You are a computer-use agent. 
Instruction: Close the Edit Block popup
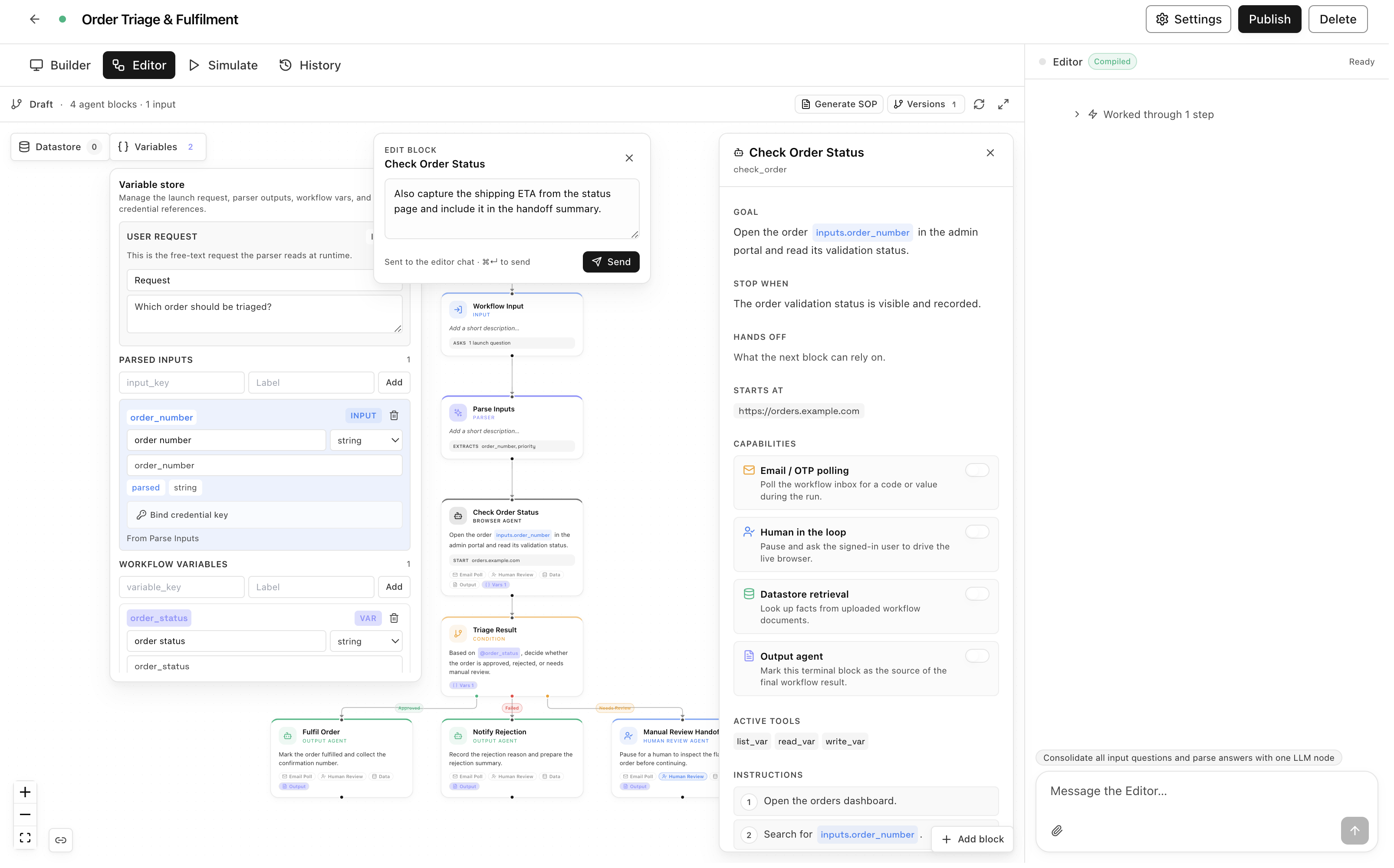point(631,158)
